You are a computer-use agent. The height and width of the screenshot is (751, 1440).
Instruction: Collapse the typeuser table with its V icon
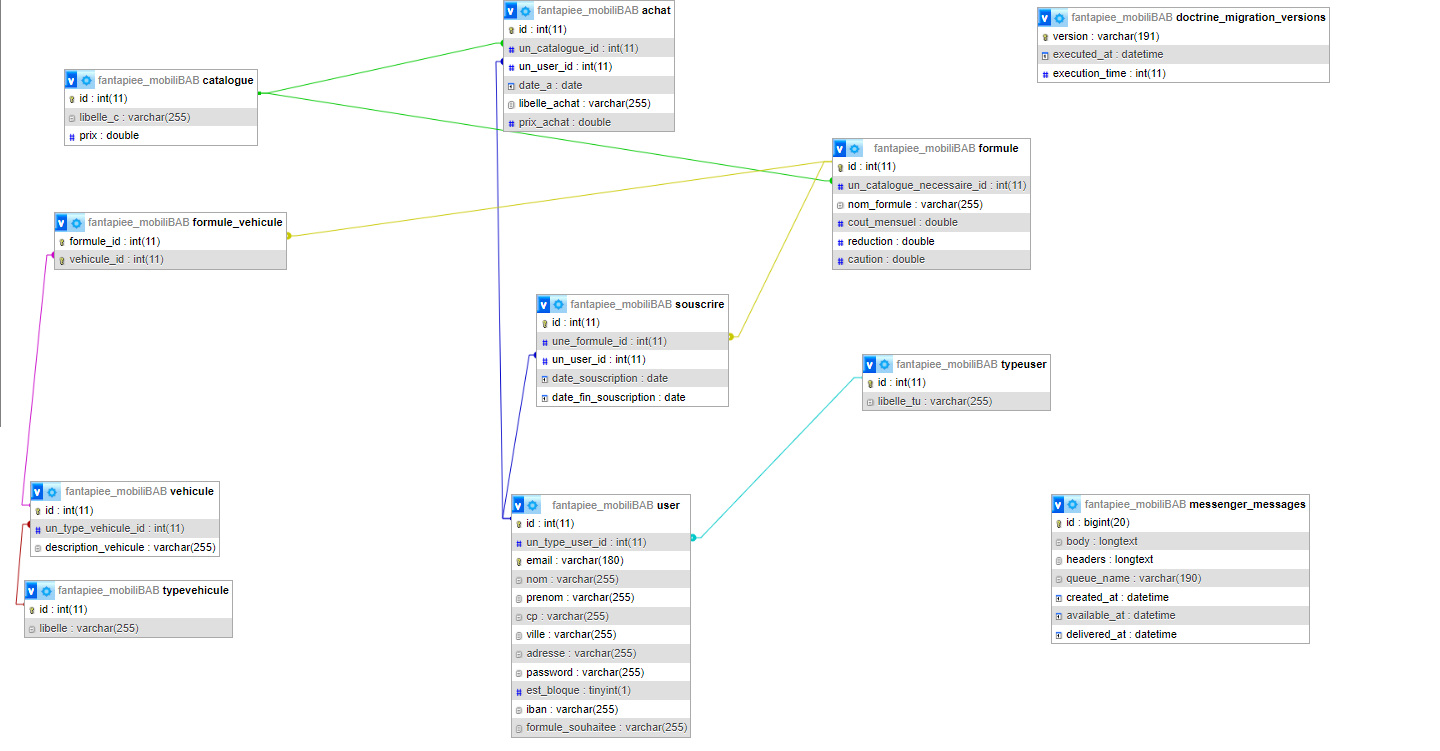(x=870, y=364)
